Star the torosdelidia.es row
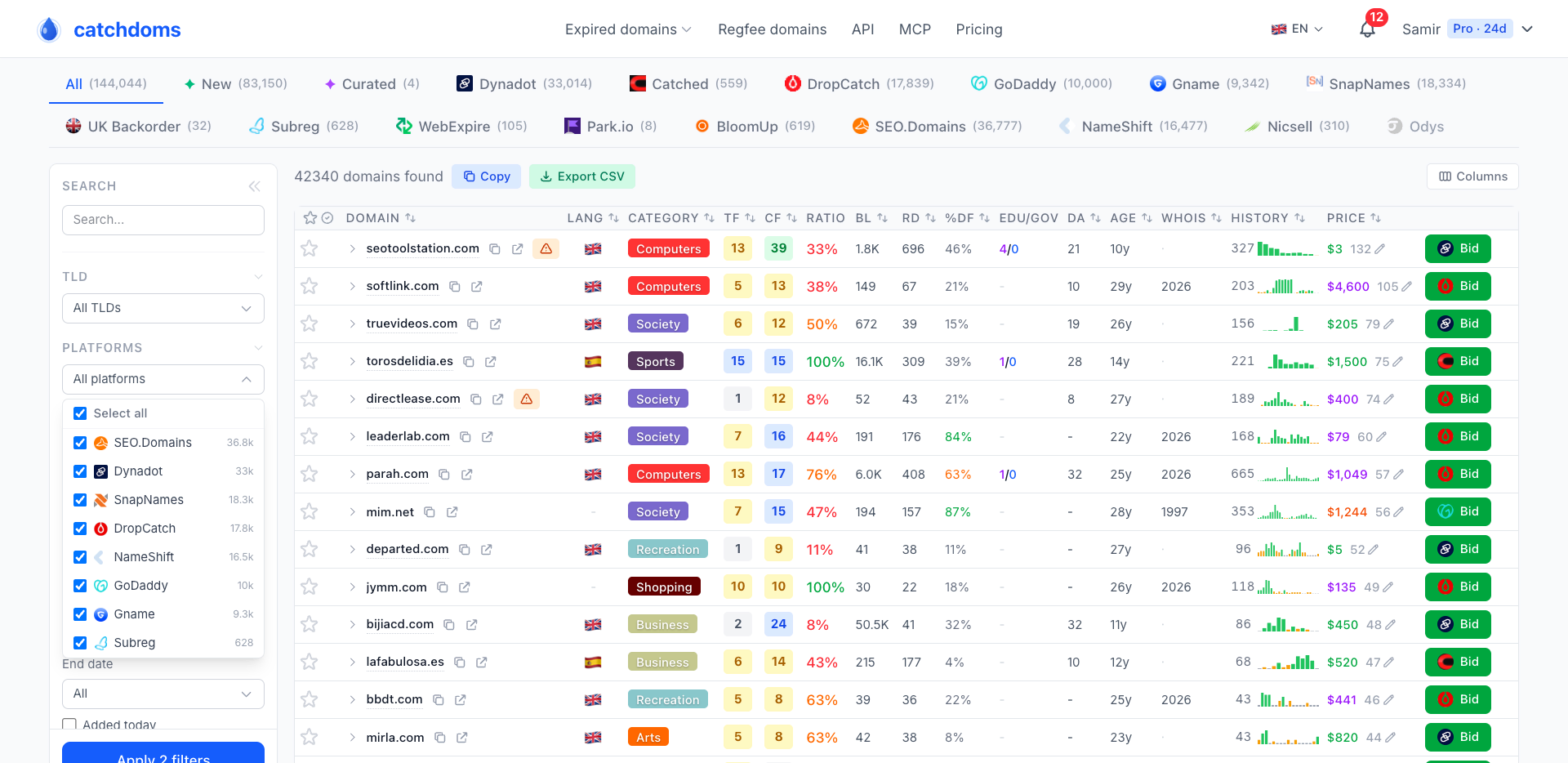 pyautogui.click(x=309, y=361)
